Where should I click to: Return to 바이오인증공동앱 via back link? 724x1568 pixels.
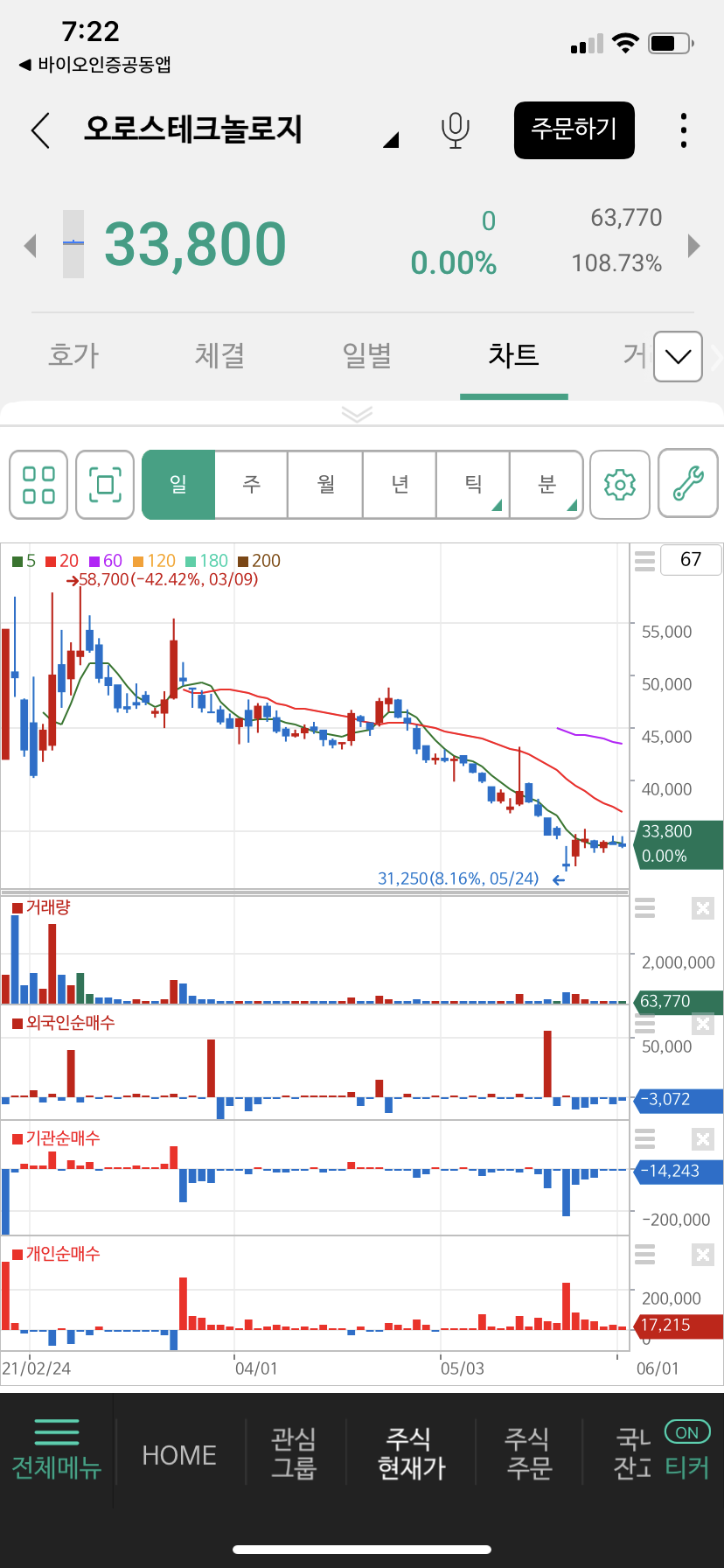tap(94, 64)
